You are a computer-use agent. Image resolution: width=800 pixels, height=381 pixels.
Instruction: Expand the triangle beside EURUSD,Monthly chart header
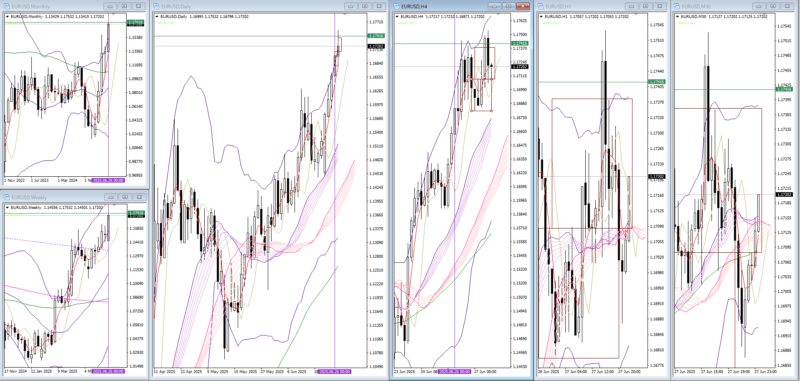[x=7, y=16]
